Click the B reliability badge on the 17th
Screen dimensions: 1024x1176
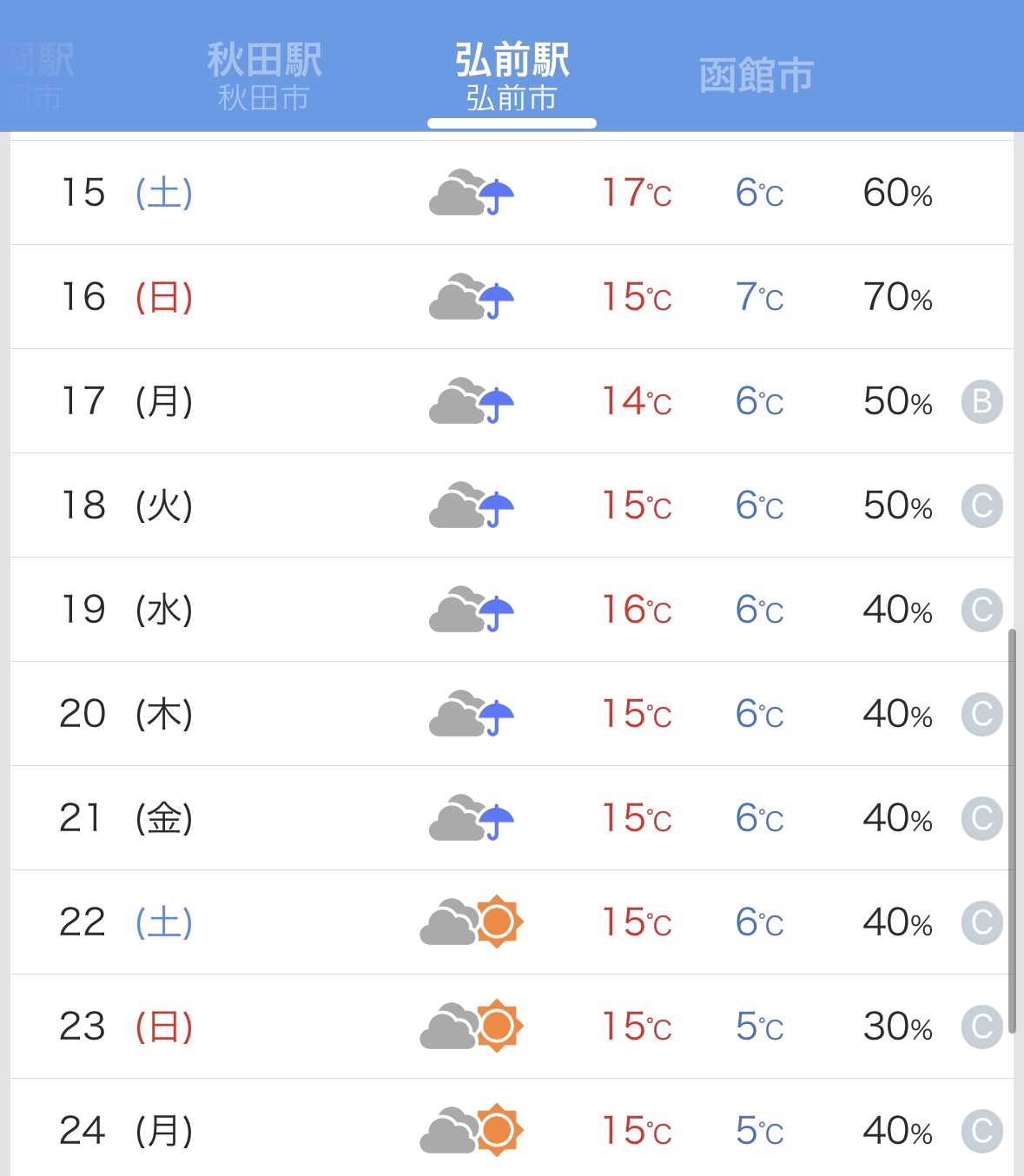(x=982, y=401)
